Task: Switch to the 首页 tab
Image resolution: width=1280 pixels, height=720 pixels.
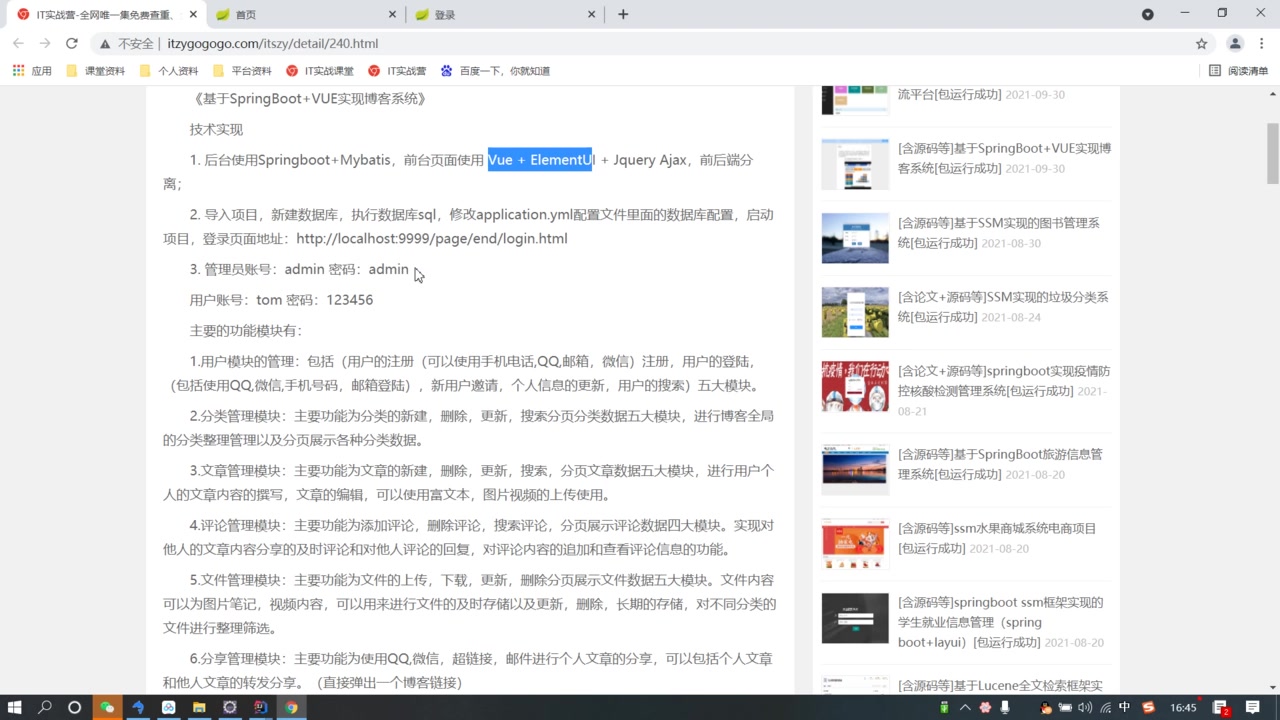Action: click(x=305, y=14)
